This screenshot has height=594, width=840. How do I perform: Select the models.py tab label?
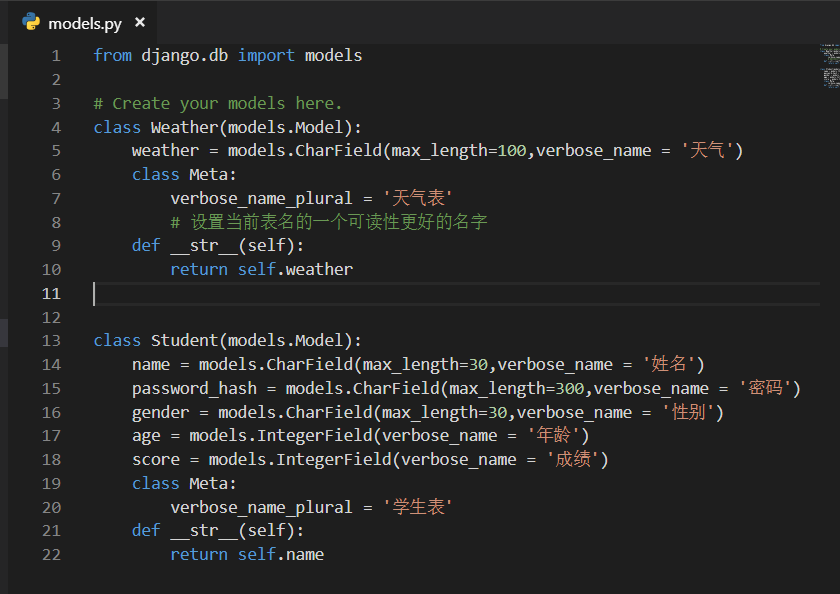tap(85, 22)
